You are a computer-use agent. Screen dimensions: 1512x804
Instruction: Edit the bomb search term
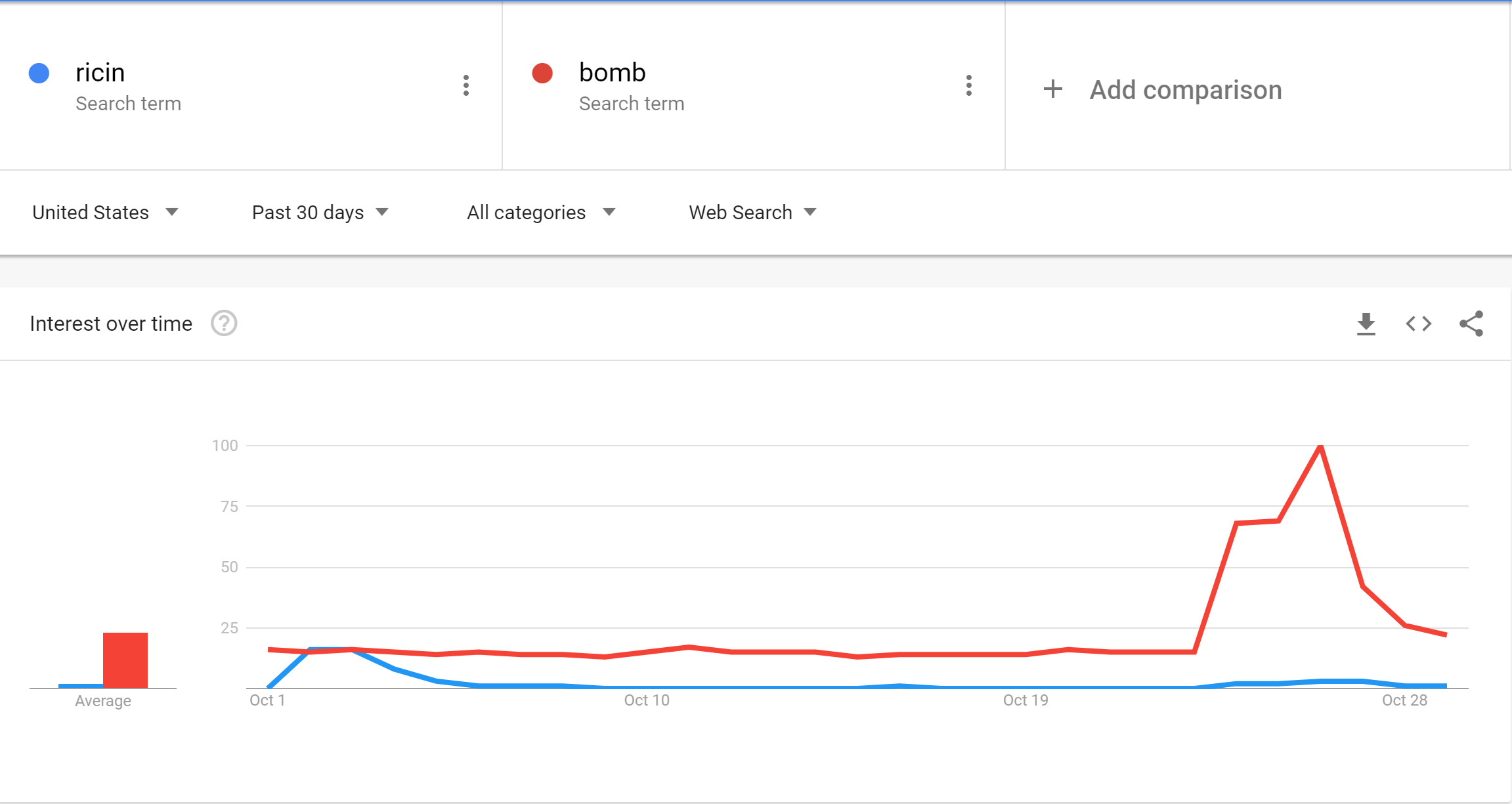(x=612, y=73)
